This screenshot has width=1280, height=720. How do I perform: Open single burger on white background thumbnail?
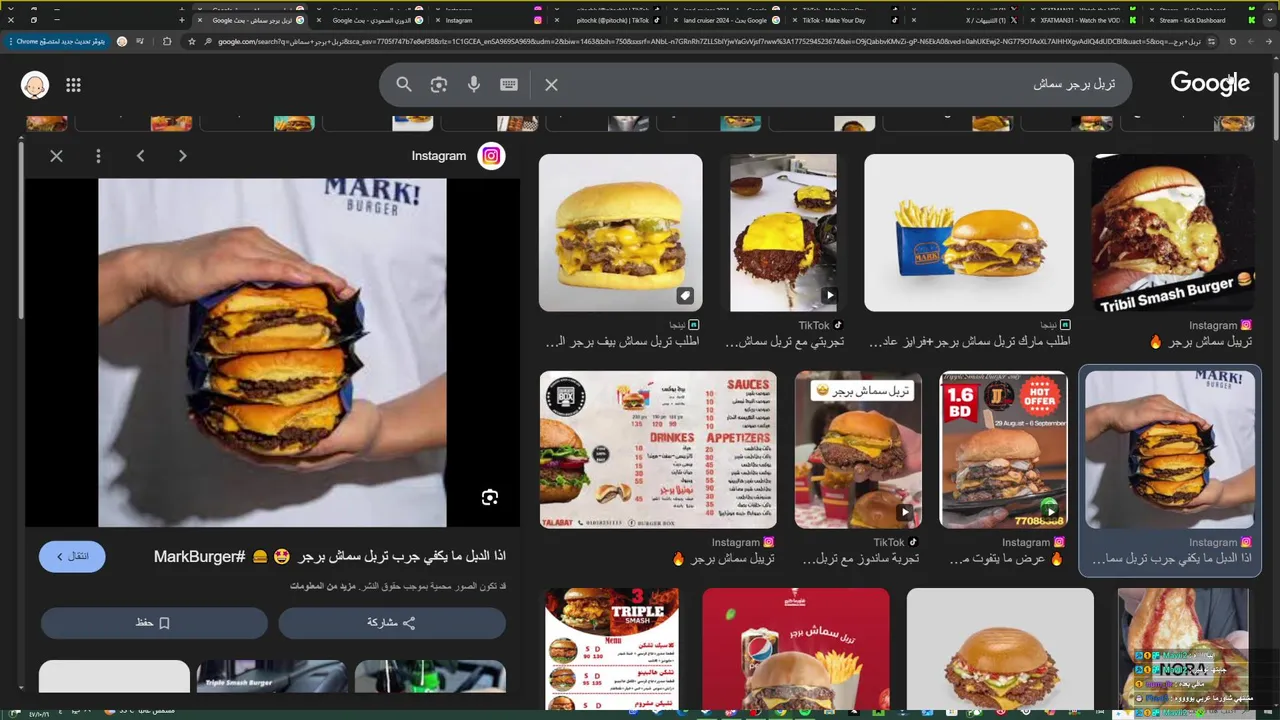point(1000,649)
